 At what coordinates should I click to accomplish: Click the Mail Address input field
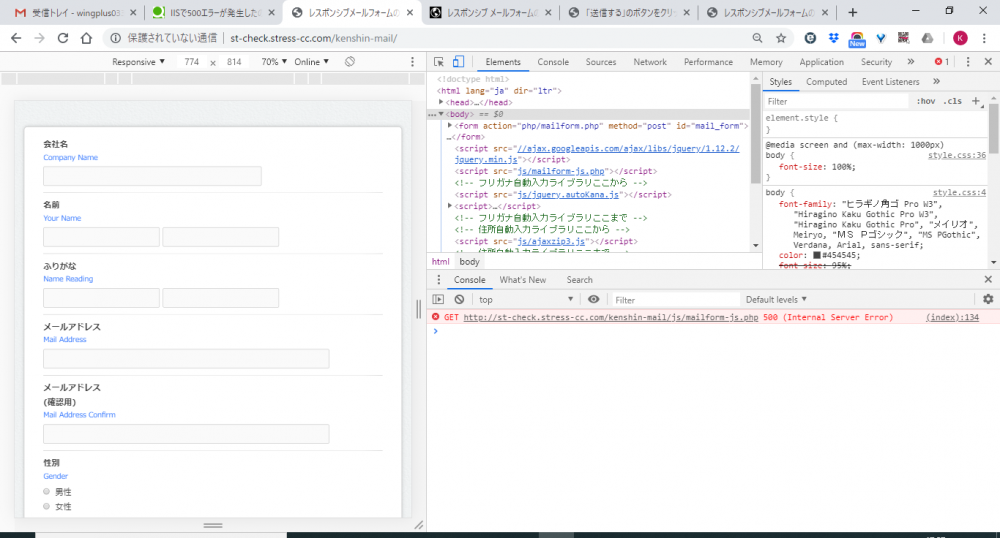186,358
